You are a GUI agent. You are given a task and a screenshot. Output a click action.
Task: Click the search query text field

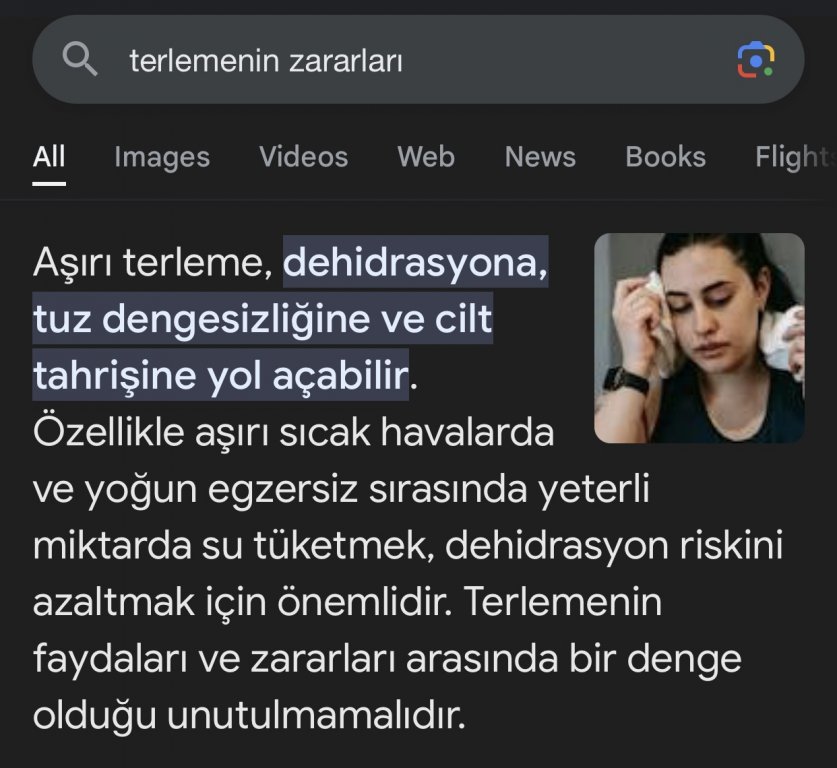(x=418, y=60)
